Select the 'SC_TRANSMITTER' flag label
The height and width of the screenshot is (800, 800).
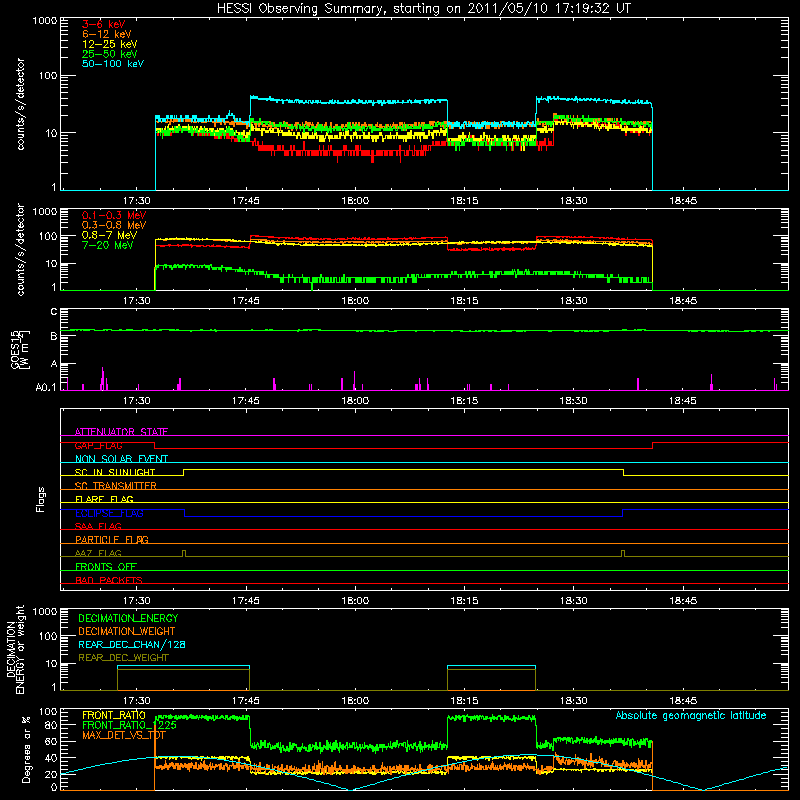(x=115, y=486)
